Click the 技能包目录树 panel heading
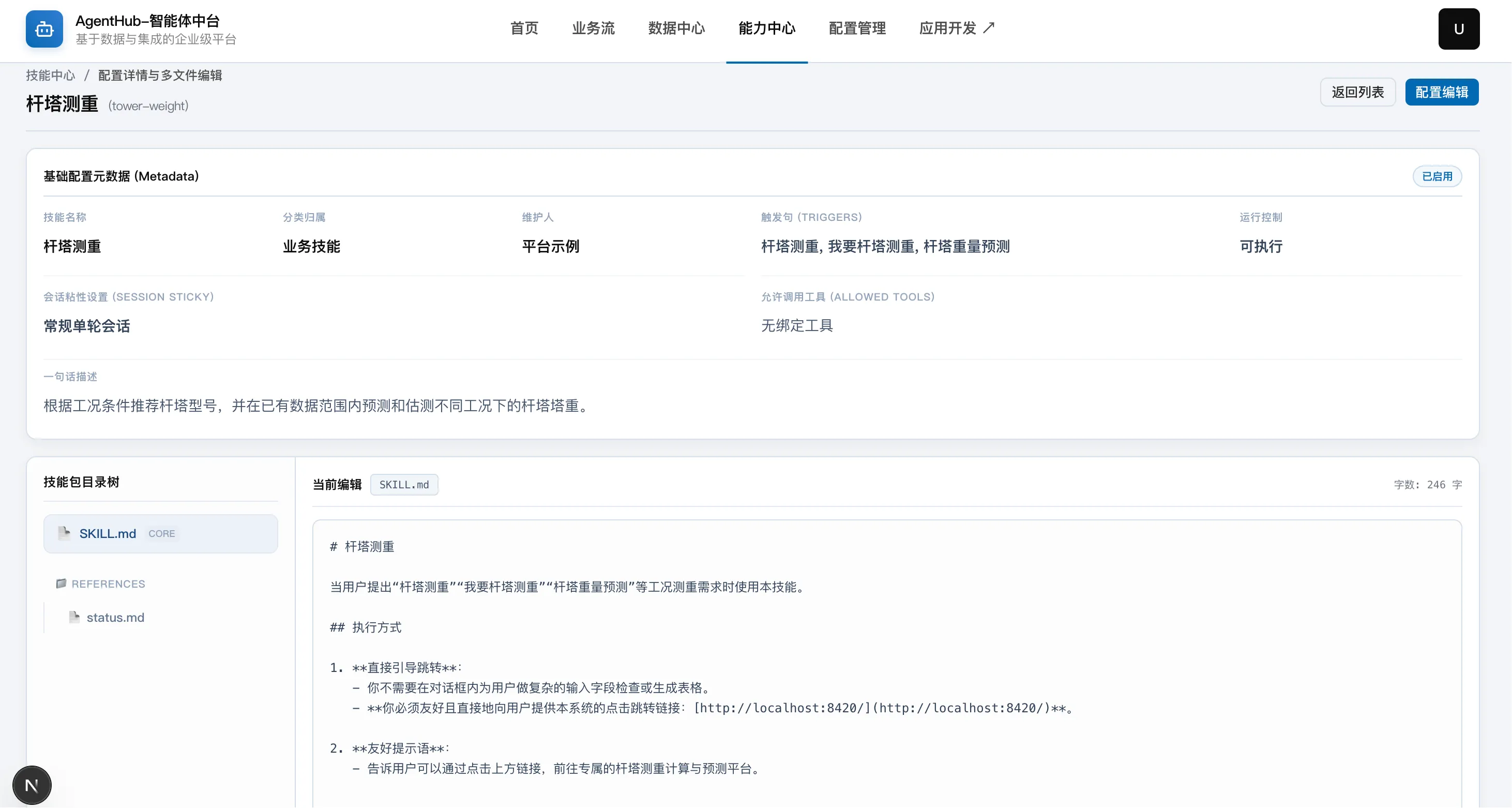 82,482
